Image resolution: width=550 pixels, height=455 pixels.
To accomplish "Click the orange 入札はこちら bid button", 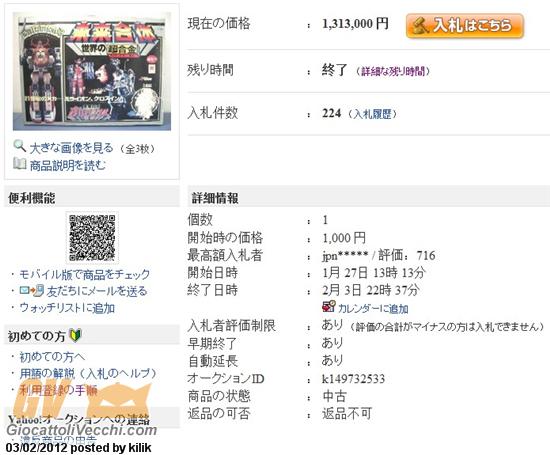I will pyautogui.click(x=465, y=26).
